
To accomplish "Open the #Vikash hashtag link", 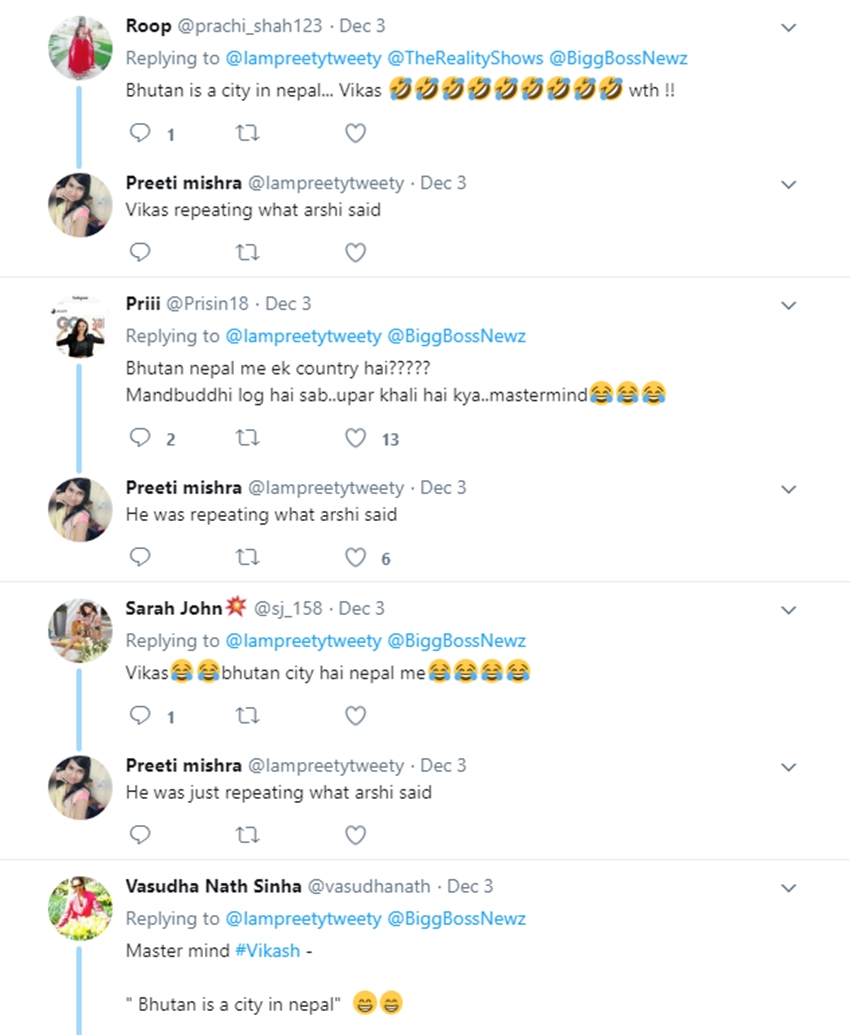I will pyautogui.click(x=267, y=950).
